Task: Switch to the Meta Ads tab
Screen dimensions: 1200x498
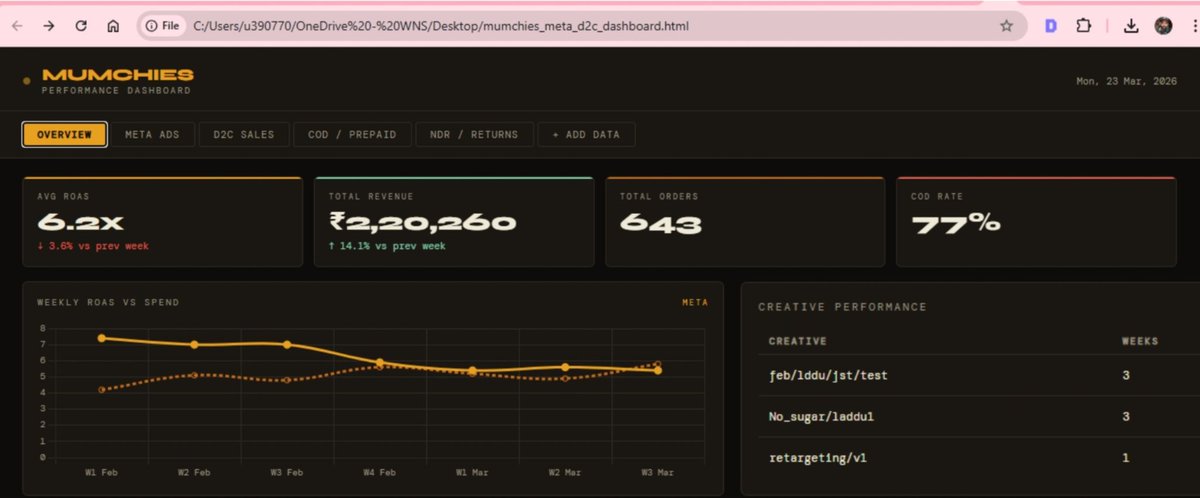Action: [153, 134]
